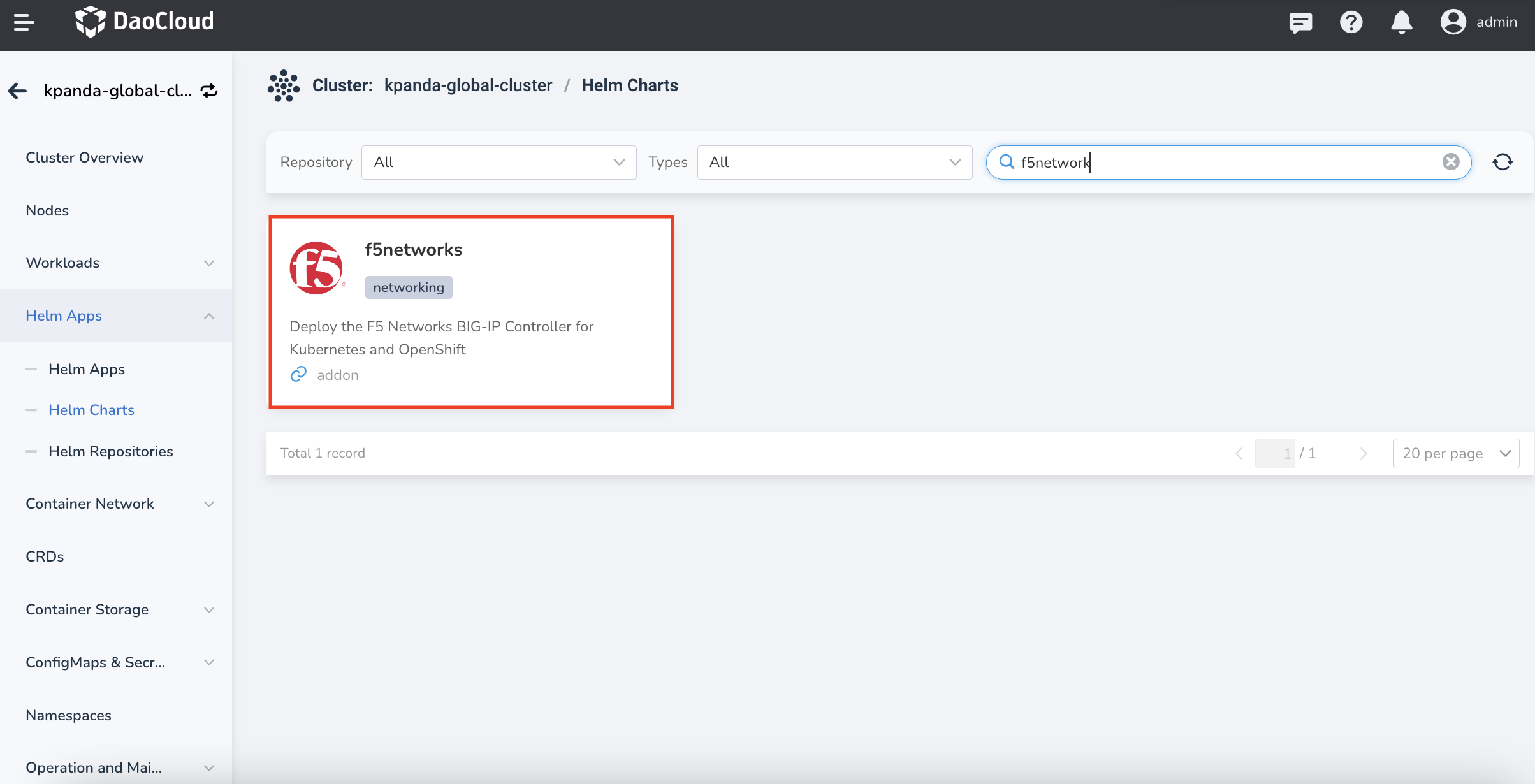The height and width of the screenshot is (784, 1535).
Task: Click the cluster dots icon in breadcrumb
Action: (x=283, y=85)
